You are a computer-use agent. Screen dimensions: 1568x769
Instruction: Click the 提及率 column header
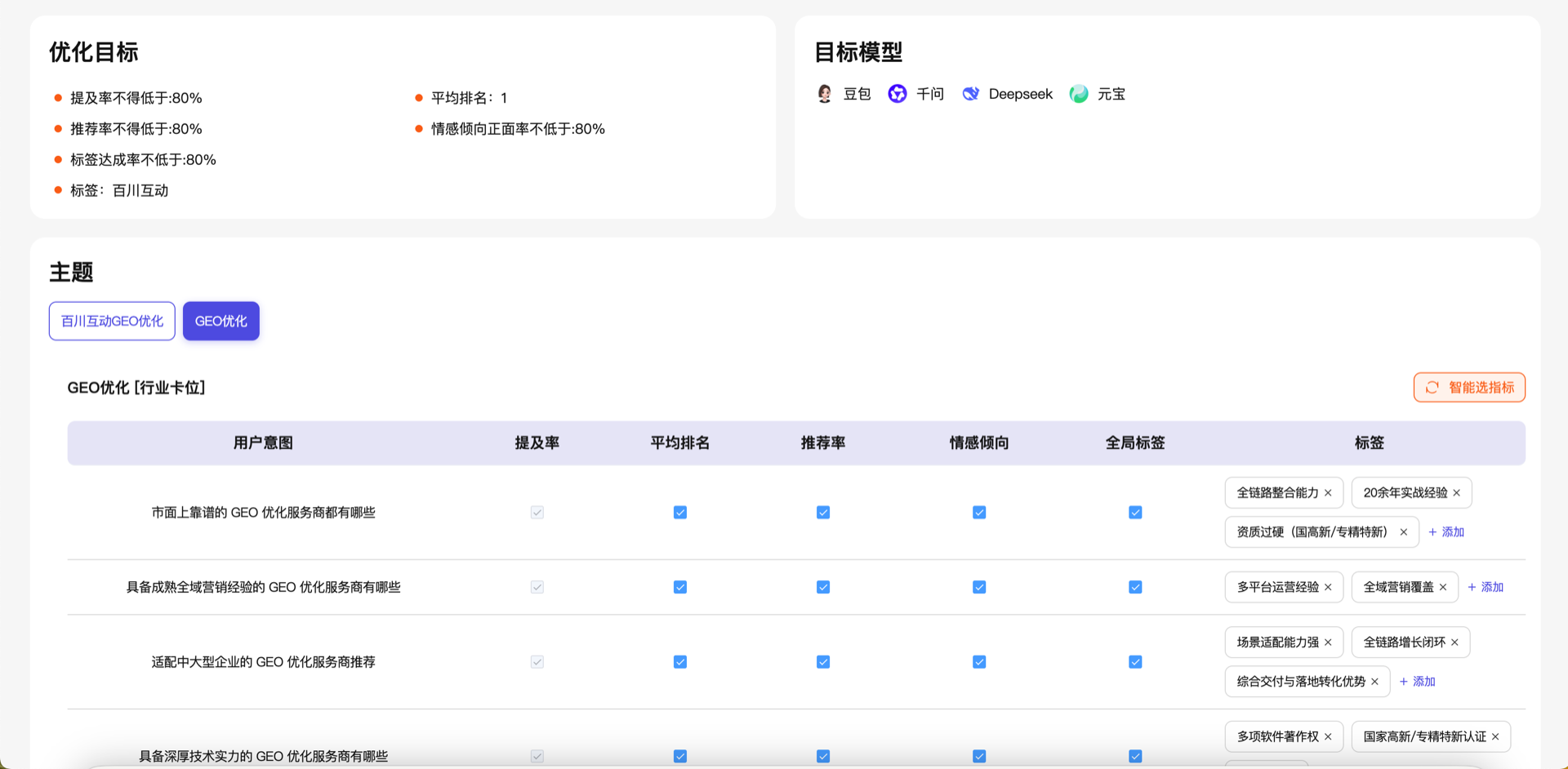[x=537, y=443]
